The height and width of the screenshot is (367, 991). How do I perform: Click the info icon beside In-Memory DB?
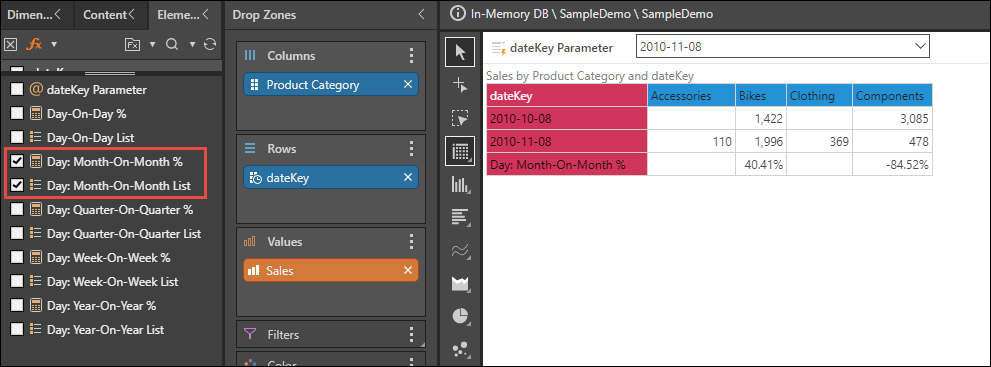(x=459, y=13)
